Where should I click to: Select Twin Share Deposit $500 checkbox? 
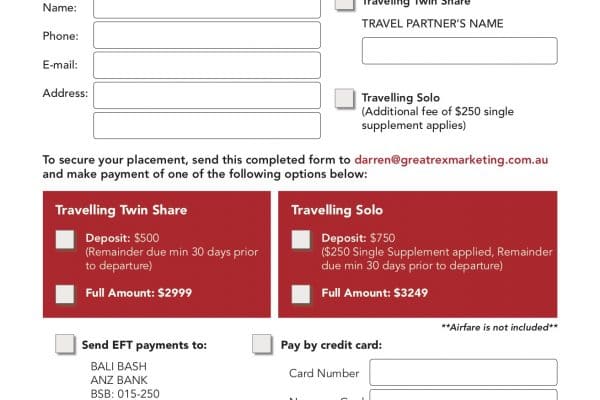pyautogui.click(x=65, y=240)
